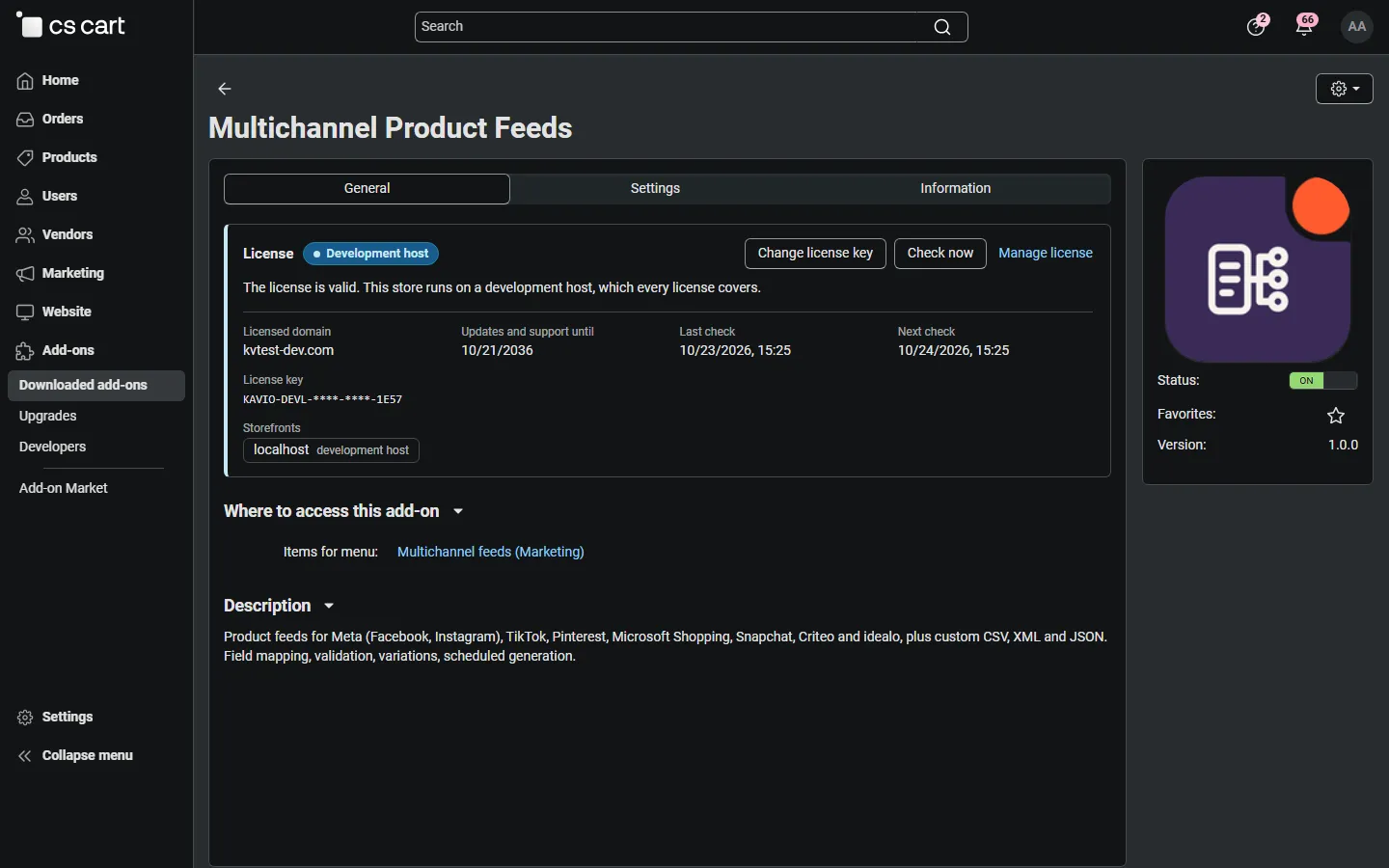
Task: Click the search magnifier icon
Action: pos(942,27)
